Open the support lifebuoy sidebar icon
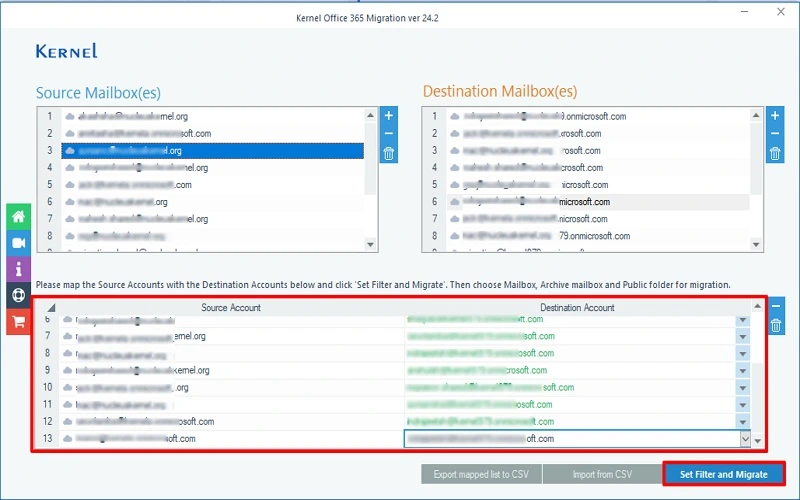Viewport: 800px width, 500px height. click(x=18, y=295)
